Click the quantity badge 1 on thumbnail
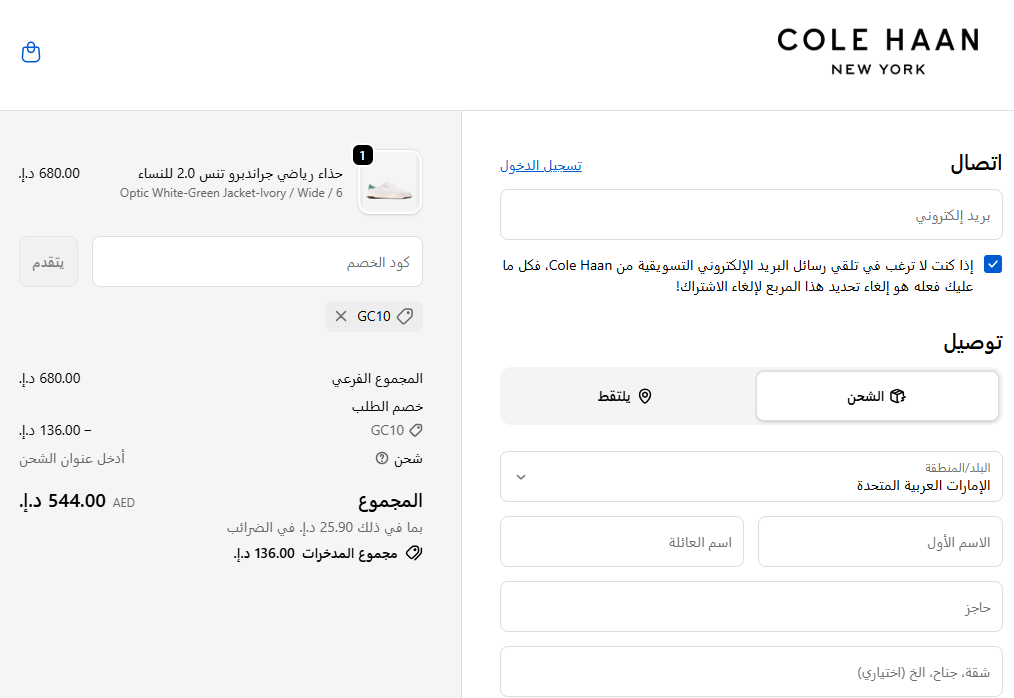Viewport: 1014px width, 698px height. [x=363, y=155]
